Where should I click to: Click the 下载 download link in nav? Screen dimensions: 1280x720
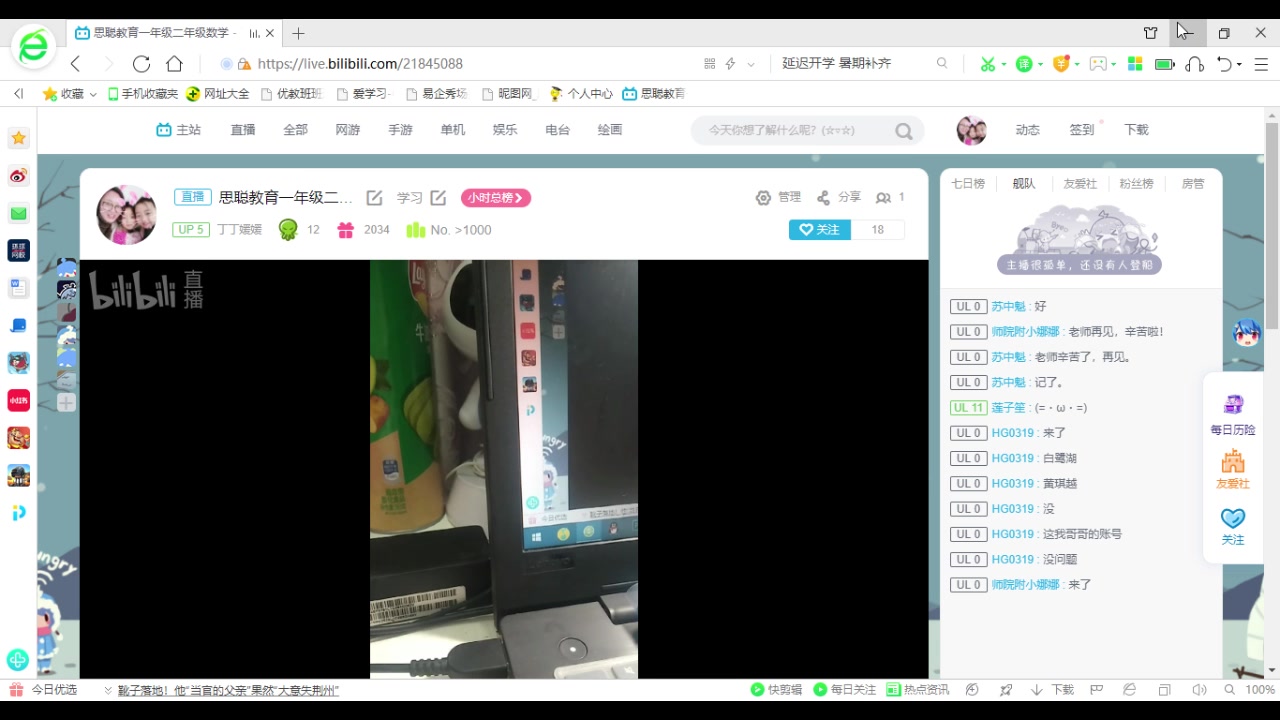tap(1136, 130)
